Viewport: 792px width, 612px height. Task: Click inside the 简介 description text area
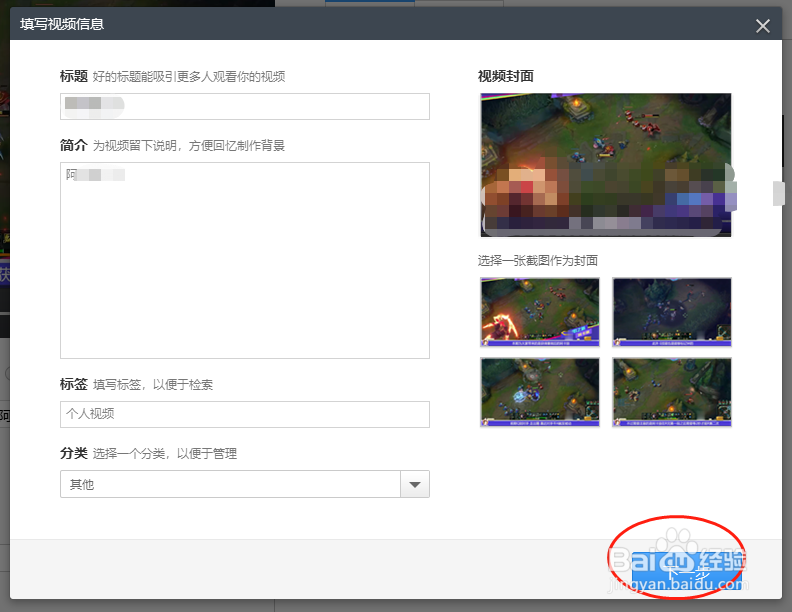click(x=245, y=261)
